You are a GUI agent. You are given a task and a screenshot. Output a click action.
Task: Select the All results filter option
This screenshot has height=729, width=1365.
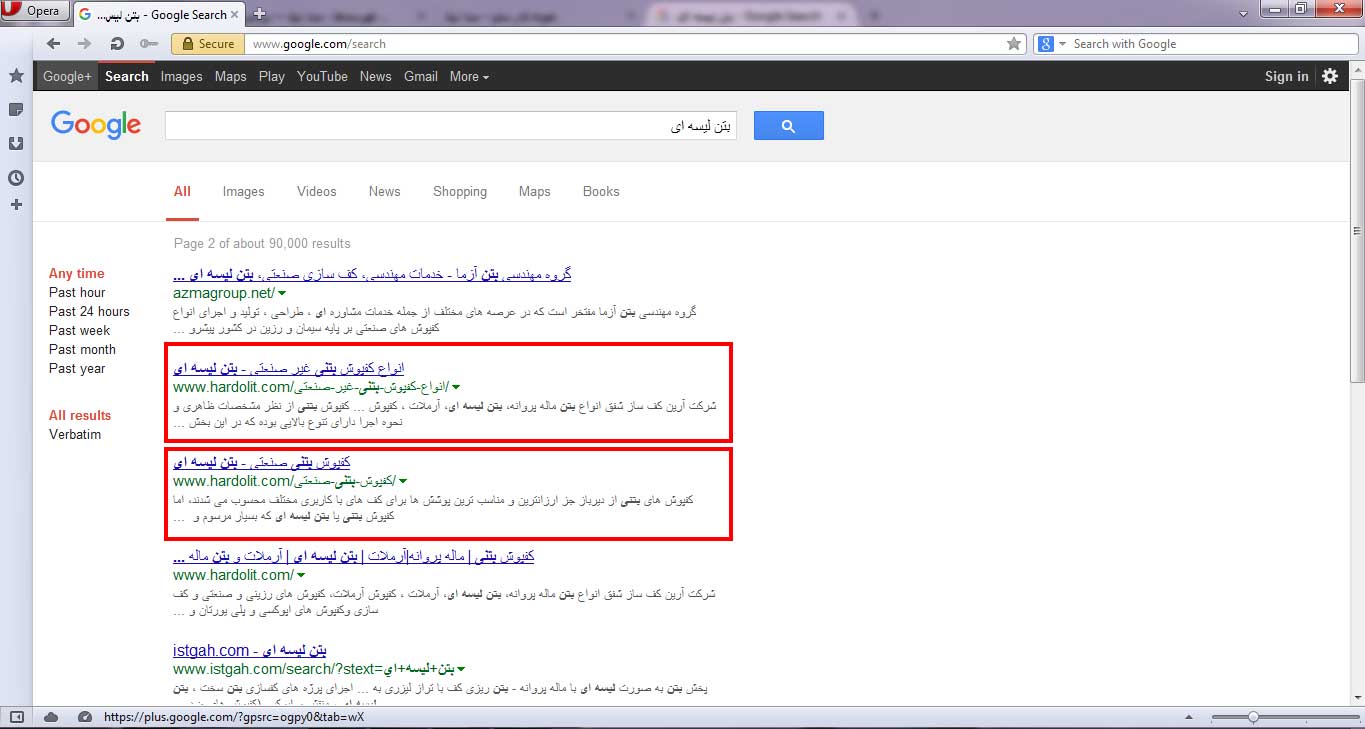click(x=80, y=415)
